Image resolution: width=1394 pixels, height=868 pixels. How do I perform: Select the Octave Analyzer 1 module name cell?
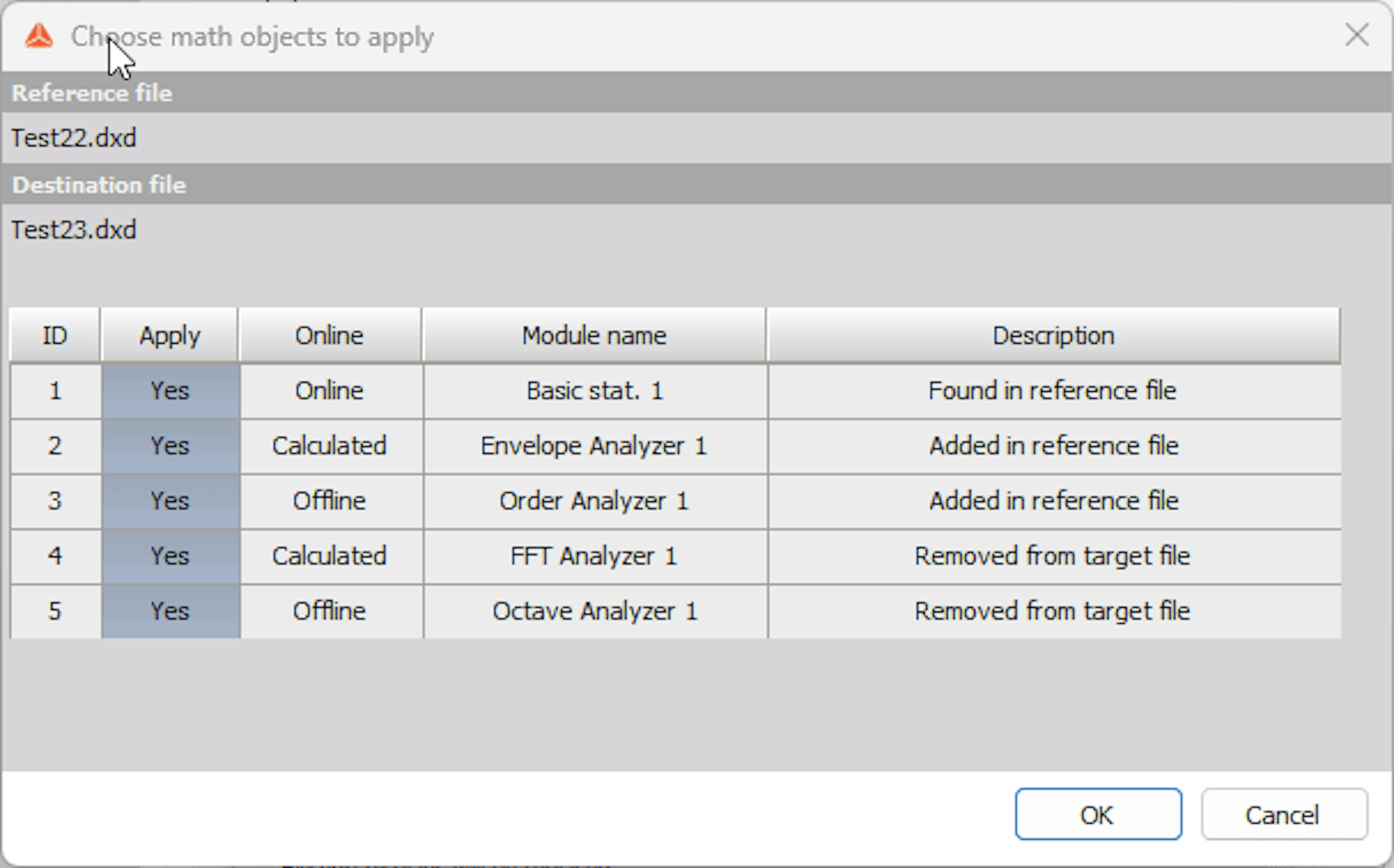(x=595, y=612)
